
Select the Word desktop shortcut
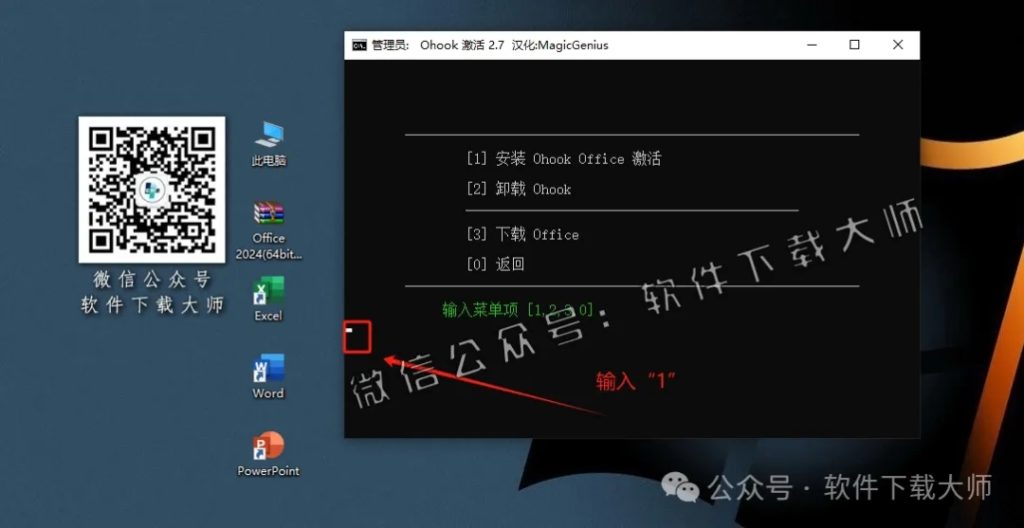click(268, 376)
